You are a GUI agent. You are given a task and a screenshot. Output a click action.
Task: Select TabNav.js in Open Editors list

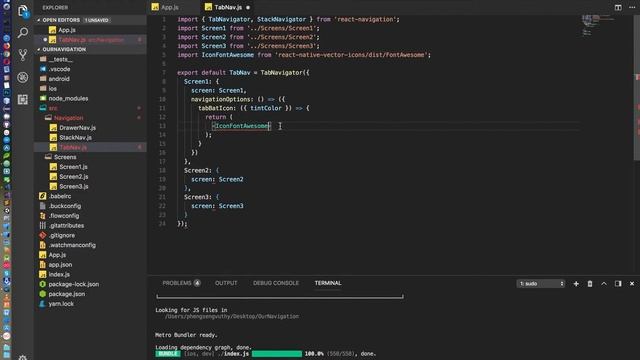pos(90,40)
